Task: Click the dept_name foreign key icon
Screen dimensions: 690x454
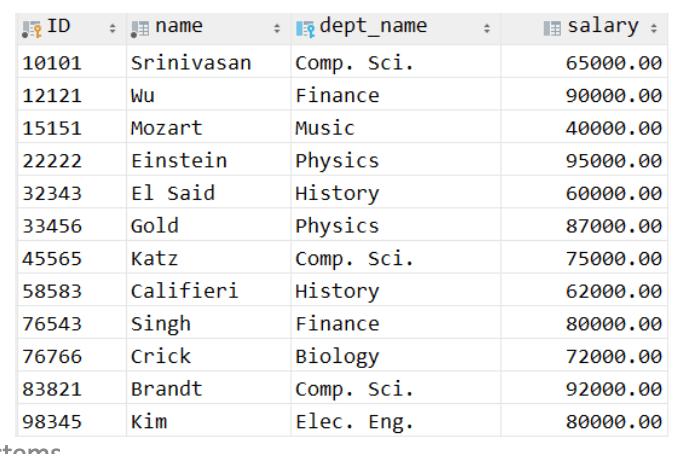Action: tap(305, 29)
